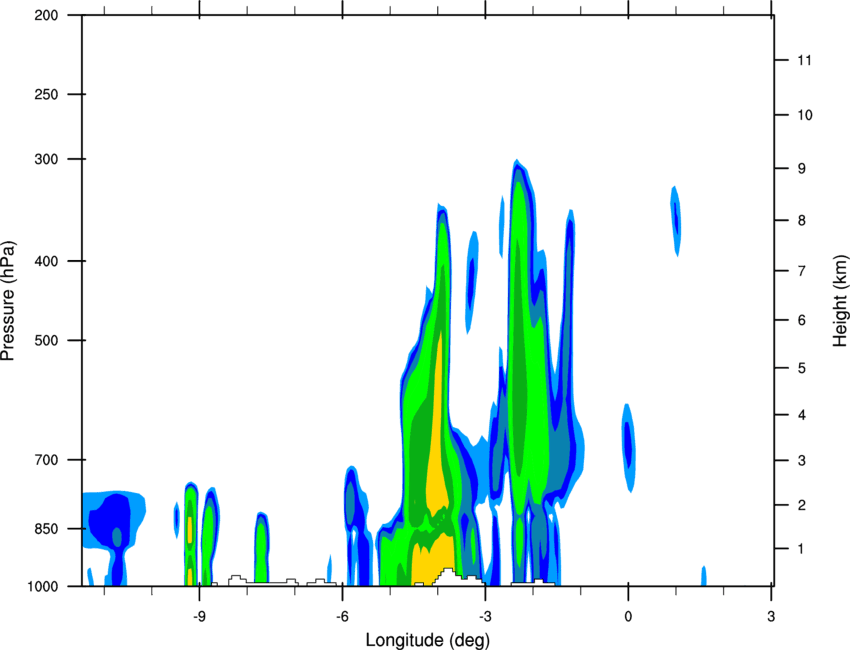Click the -6 longitude tick label
Screen dimensions: 850x650
click(342, 617)
